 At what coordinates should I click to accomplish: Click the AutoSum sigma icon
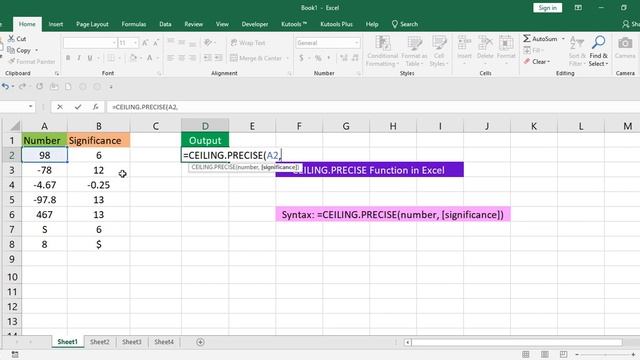pos(527,38)
